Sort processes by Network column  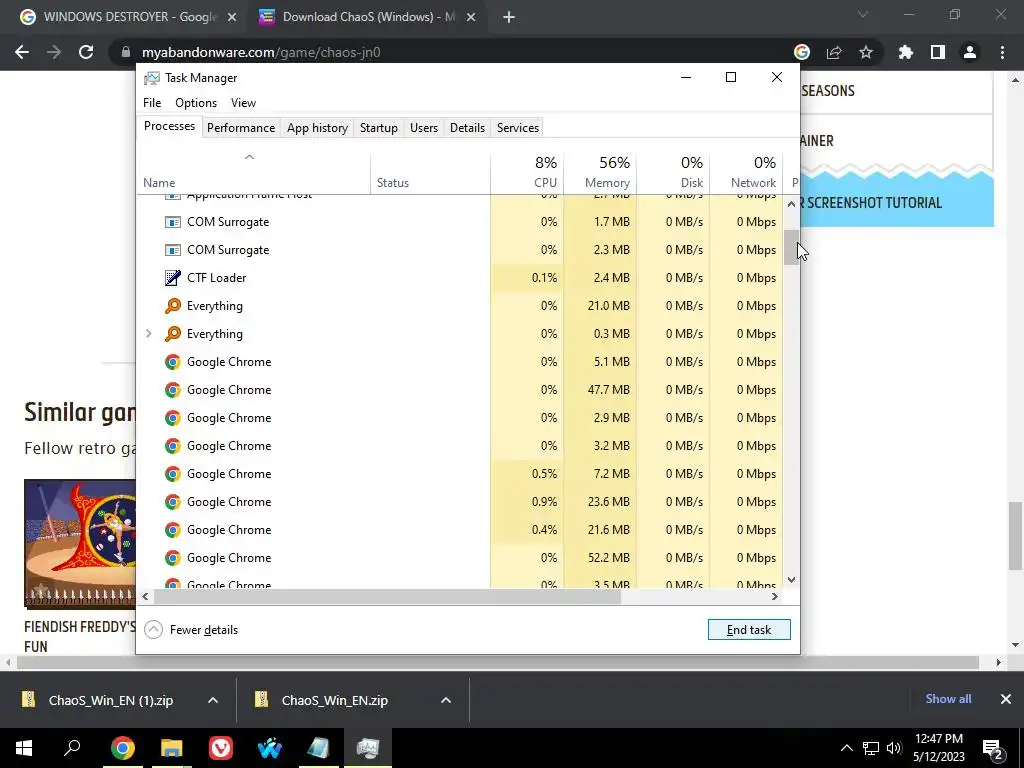point(746,172)
